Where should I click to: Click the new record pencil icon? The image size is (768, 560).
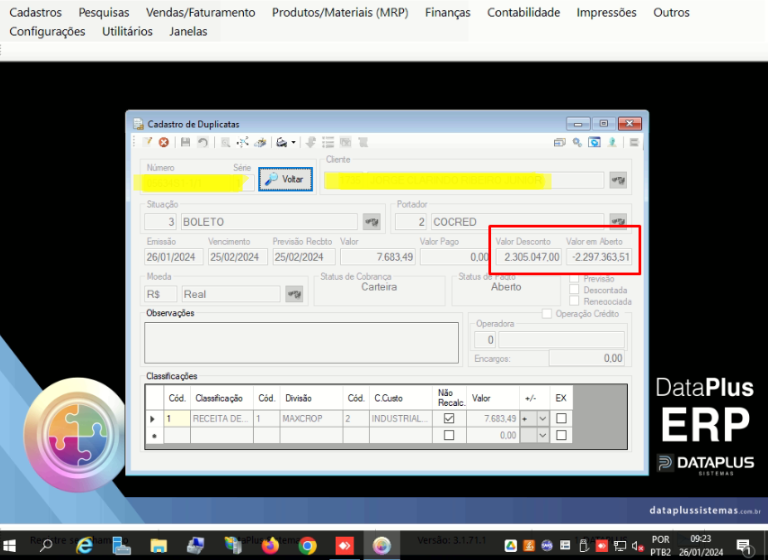[147, 142]
